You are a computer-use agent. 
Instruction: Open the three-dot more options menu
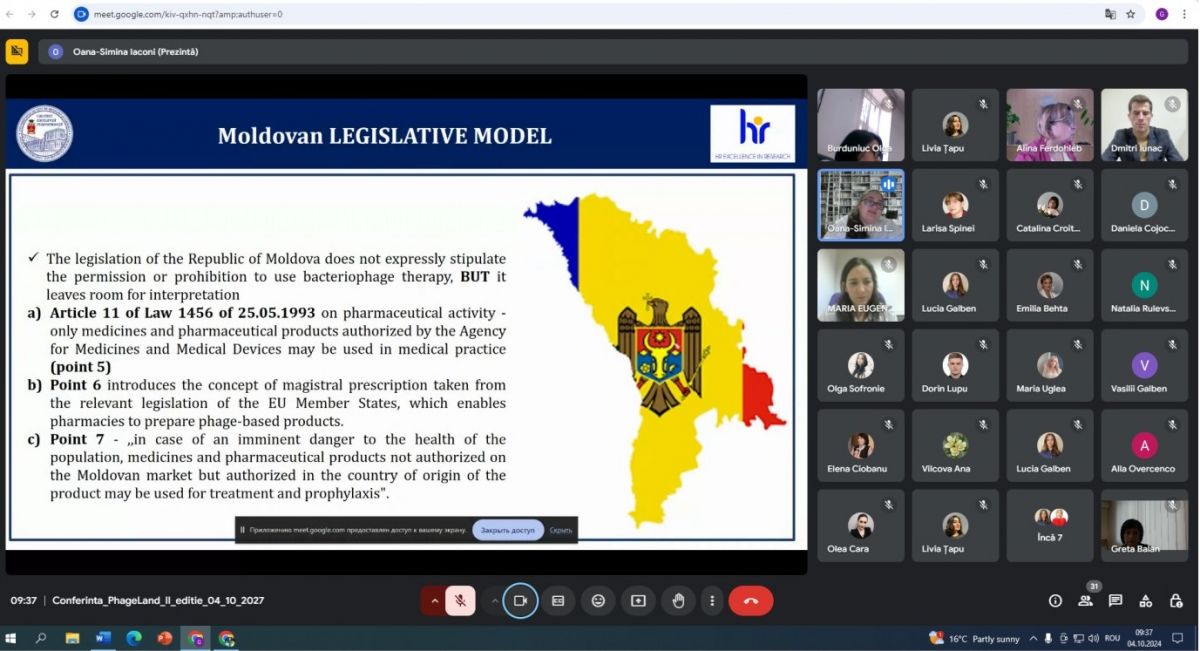(712, 601)
